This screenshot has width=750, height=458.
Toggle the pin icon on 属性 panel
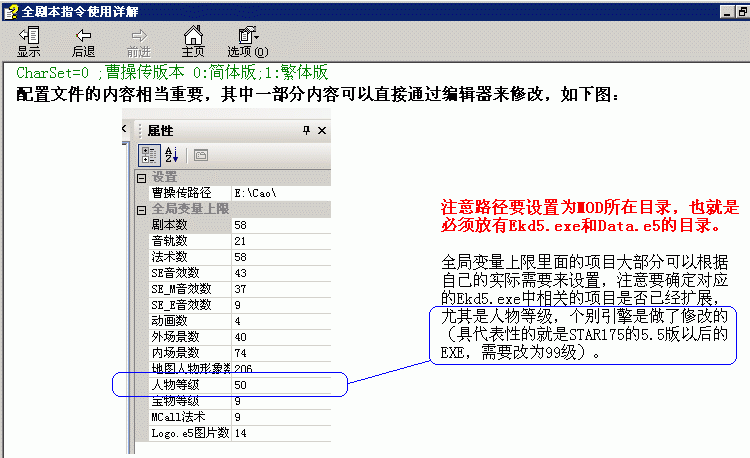click(x=306, y=131)
